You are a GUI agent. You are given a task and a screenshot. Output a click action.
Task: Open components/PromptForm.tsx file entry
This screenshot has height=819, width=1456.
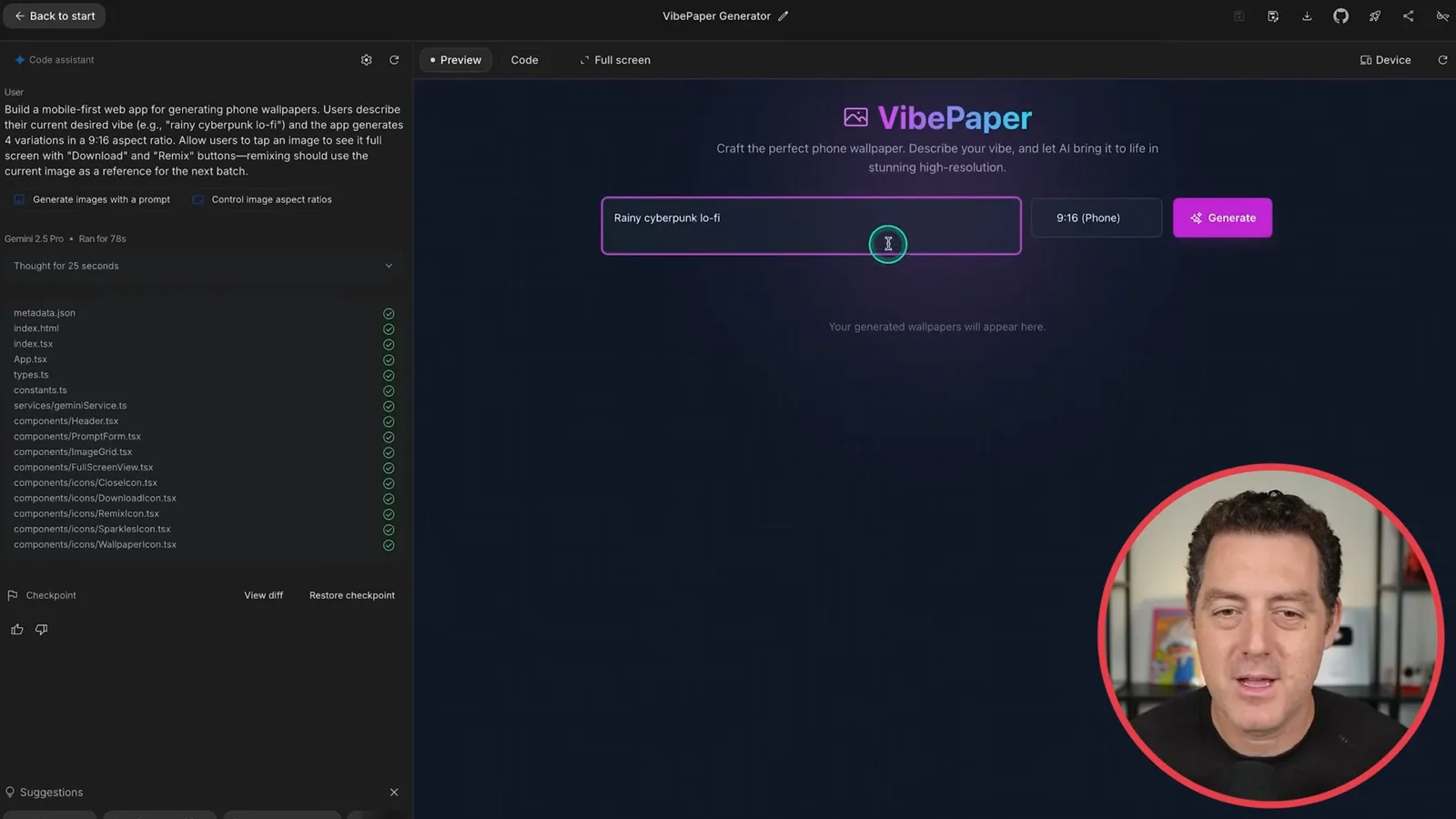77,437
